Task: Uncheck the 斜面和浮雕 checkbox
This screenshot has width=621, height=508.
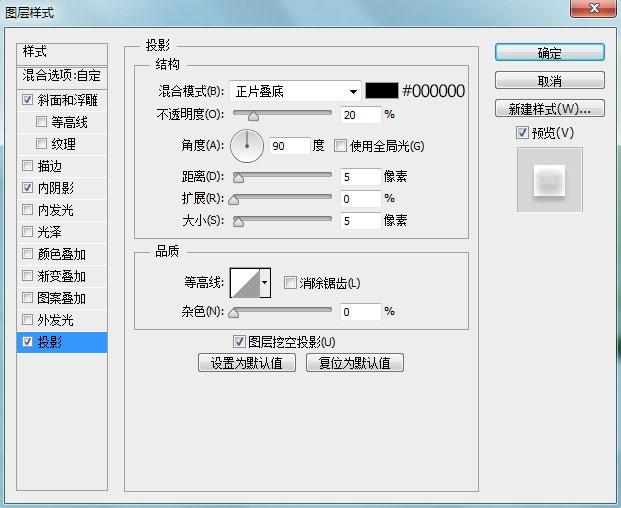Action: (x=27, y=99)
